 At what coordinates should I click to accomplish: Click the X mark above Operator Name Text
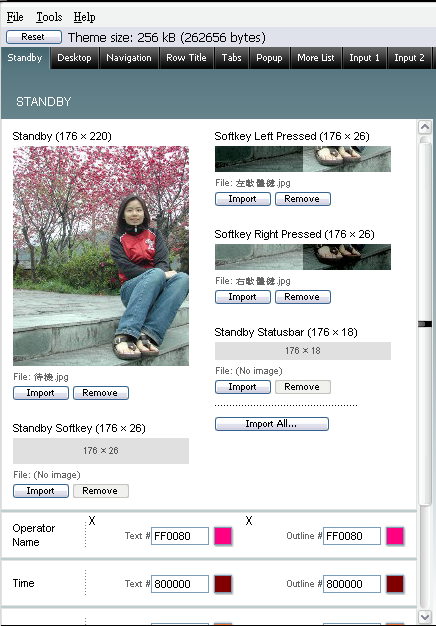coord(92,521)
